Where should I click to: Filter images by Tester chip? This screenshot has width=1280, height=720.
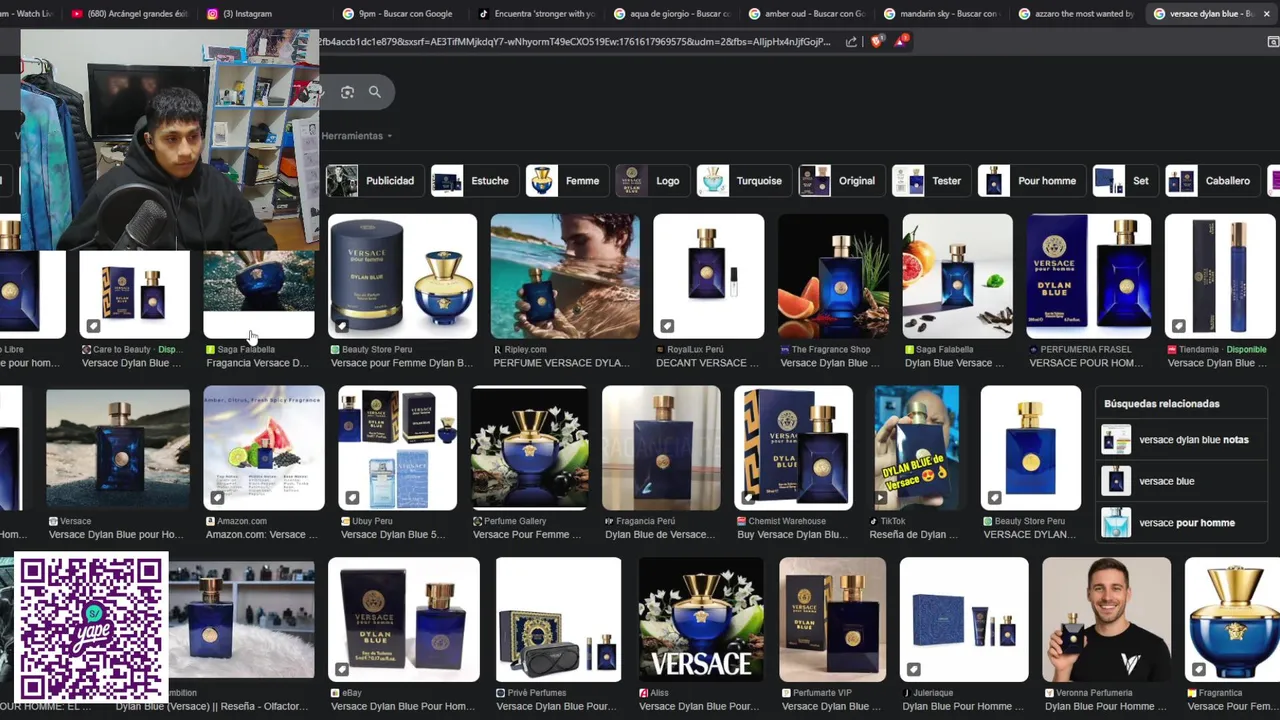(x=930, y=181)
